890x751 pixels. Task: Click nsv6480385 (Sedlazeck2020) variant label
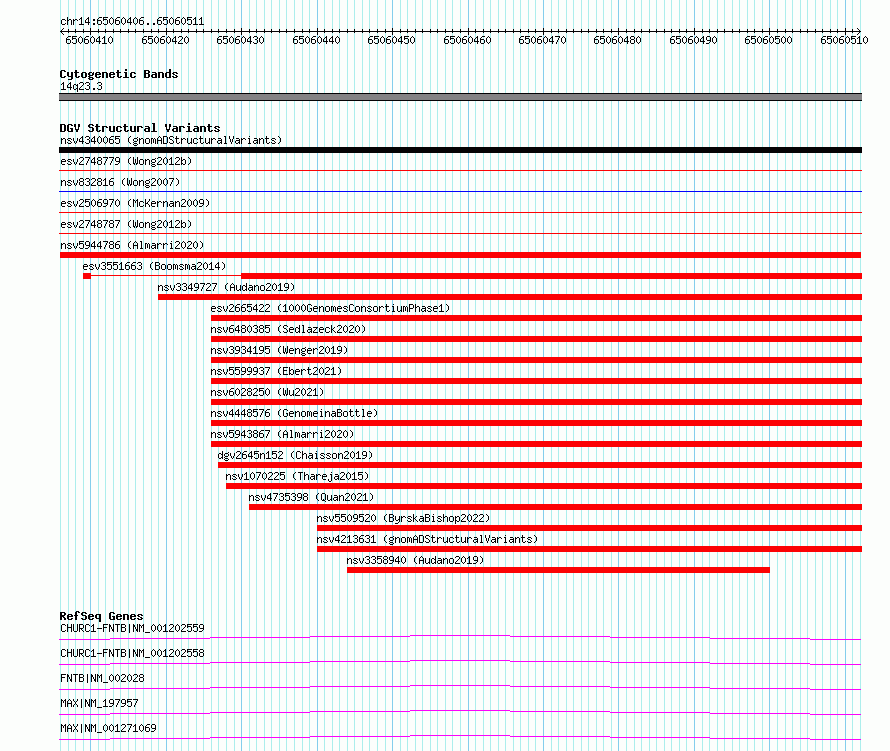click(288, 329)
